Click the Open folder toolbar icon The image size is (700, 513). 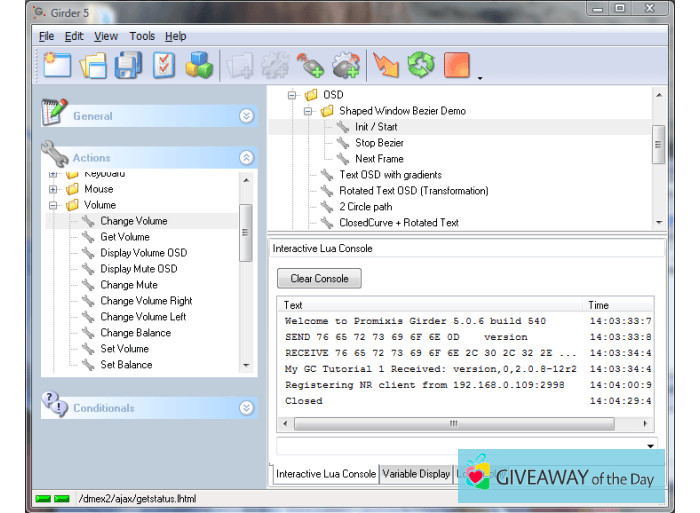(x=93, y=66)
